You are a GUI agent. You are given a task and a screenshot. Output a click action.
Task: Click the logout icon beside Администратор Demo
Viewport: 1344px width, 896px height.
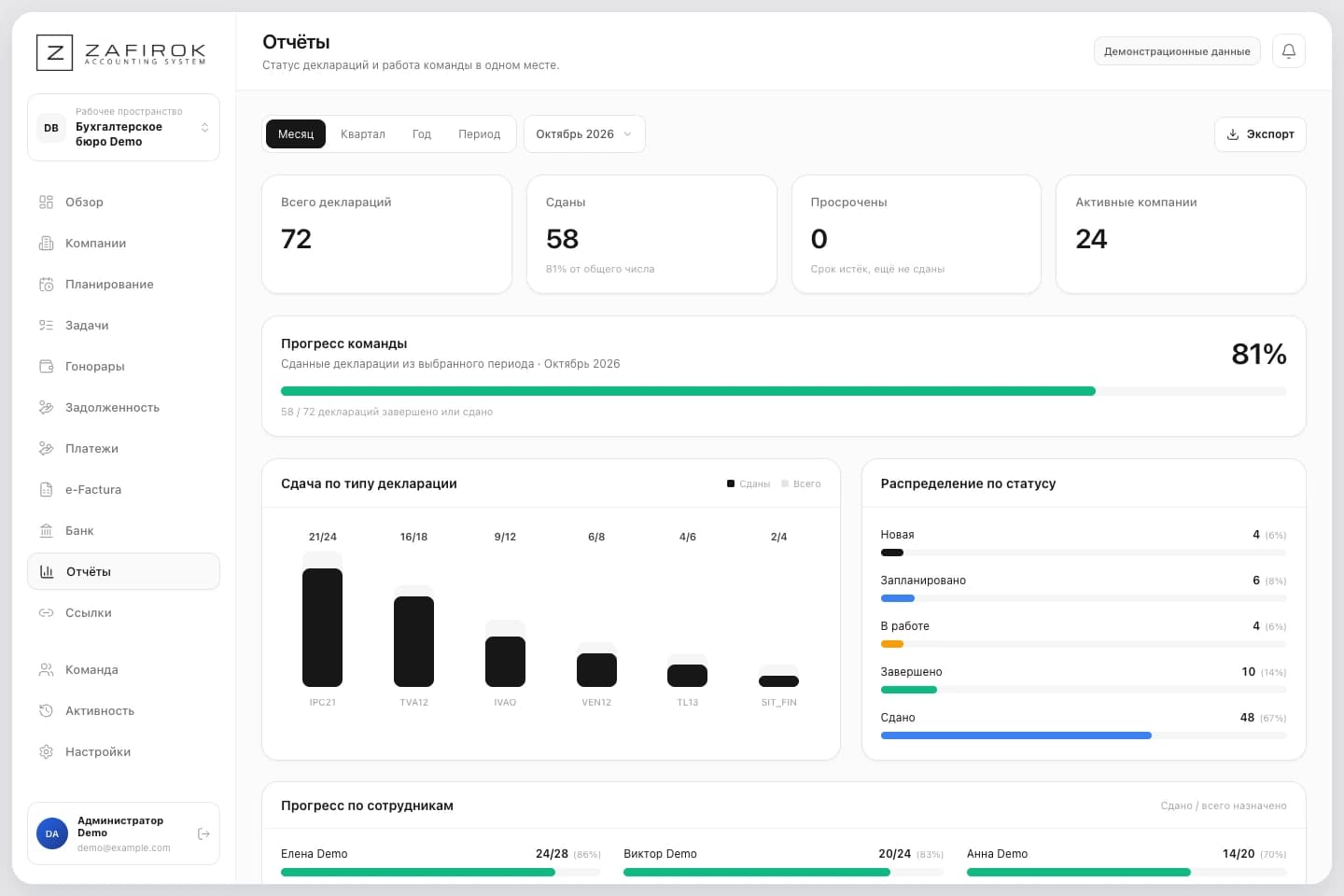[203, 833]
